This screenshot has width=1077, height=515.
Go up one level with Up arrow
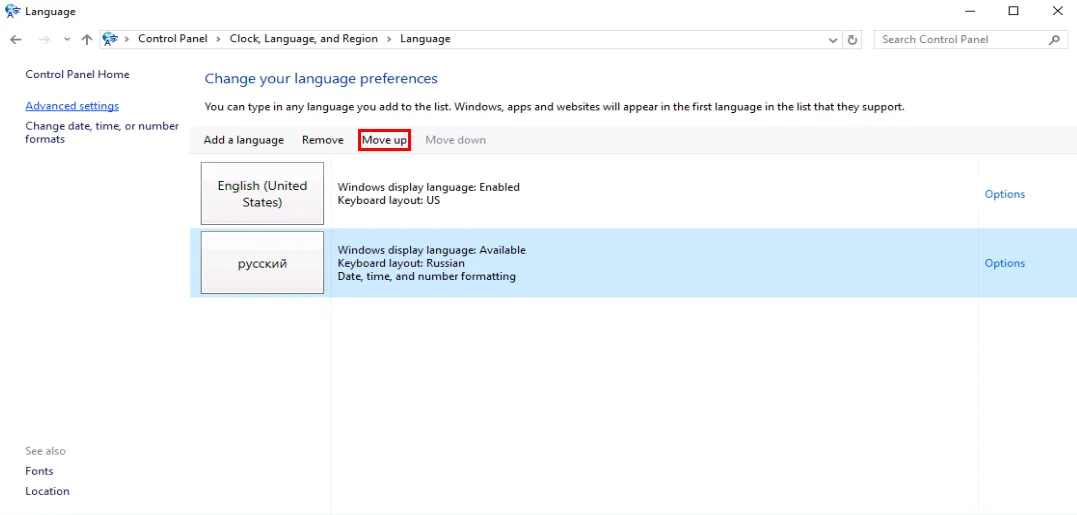[87, 39]
